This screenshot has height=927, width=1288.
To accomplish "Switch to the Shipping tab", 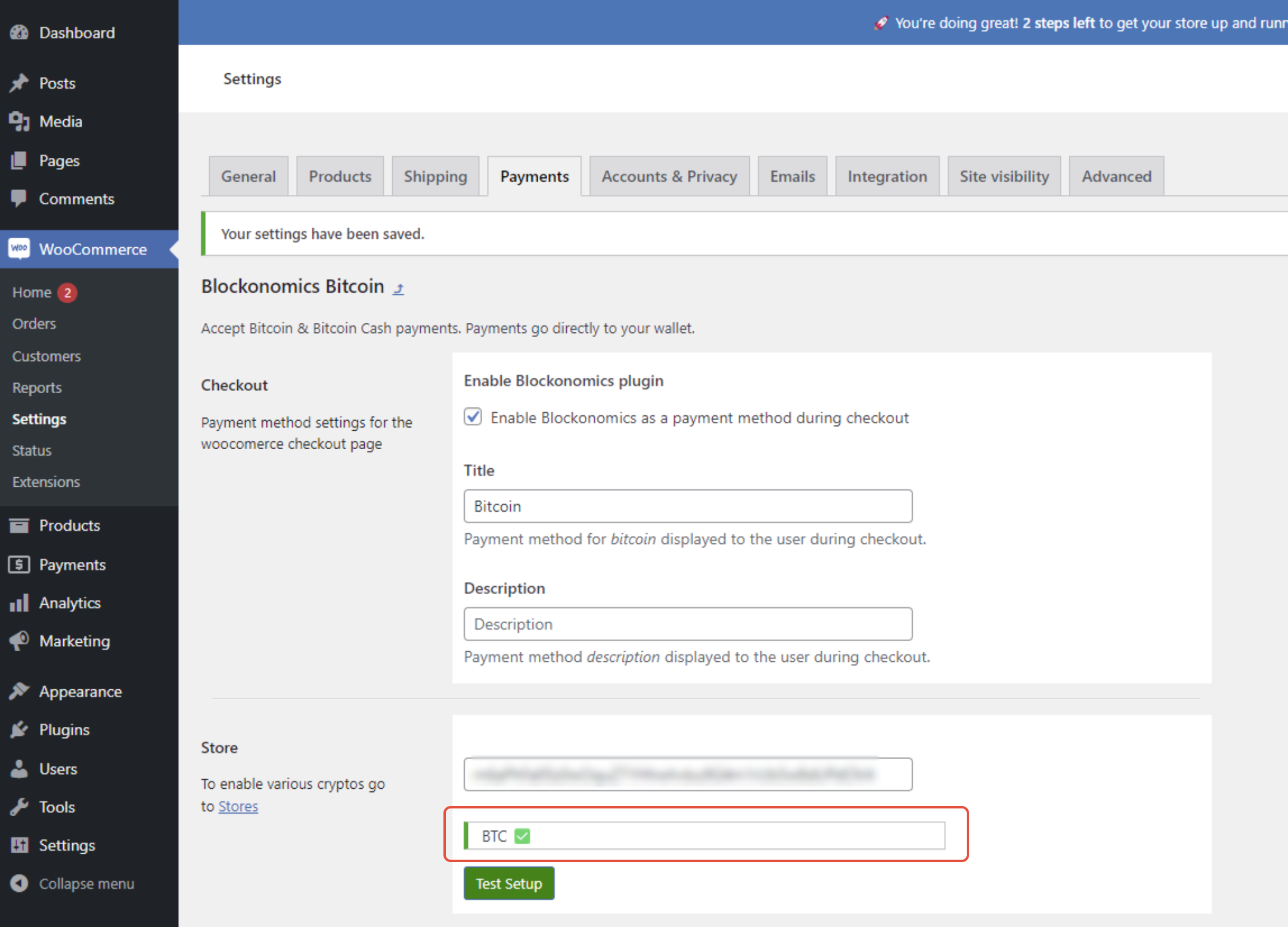I will 435,176.
